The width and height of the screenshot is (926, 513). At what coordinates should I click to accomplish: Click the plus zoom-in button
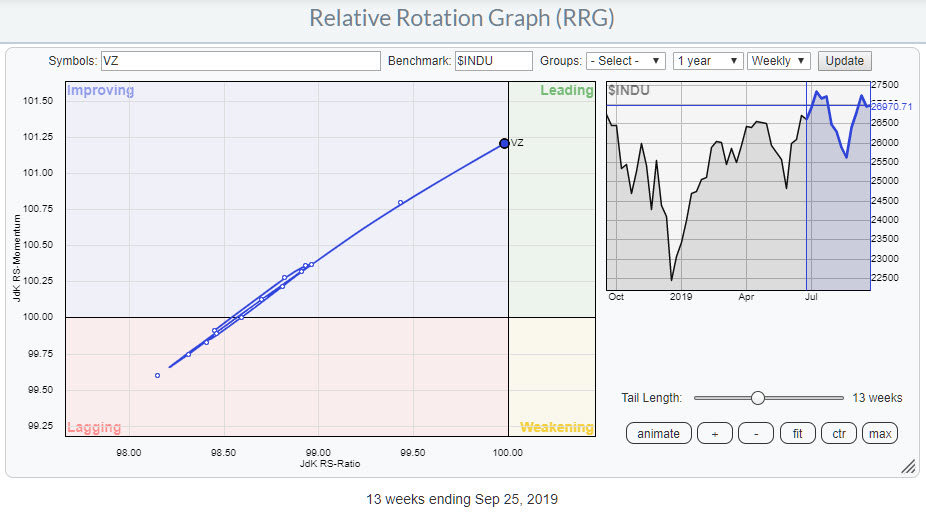tap(712, 433)
